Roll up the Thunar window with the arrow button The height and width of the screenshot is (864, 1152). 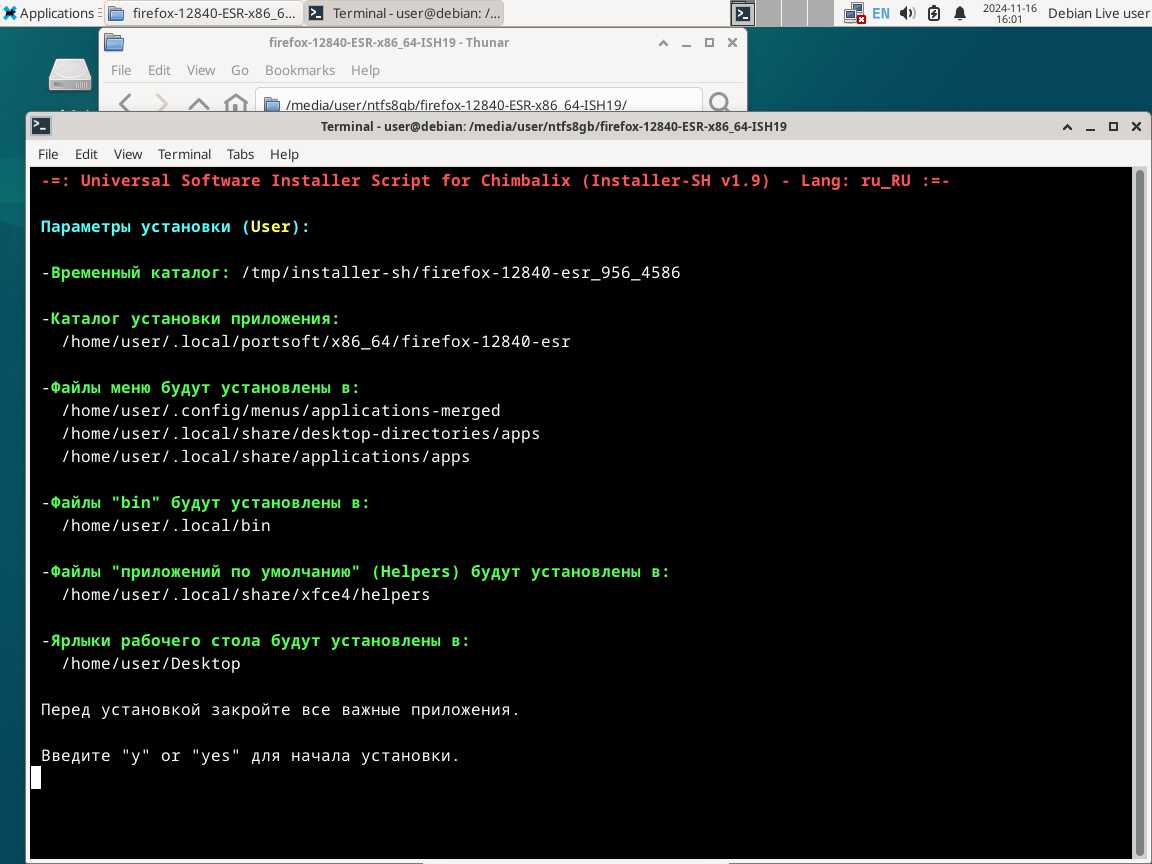663,43
